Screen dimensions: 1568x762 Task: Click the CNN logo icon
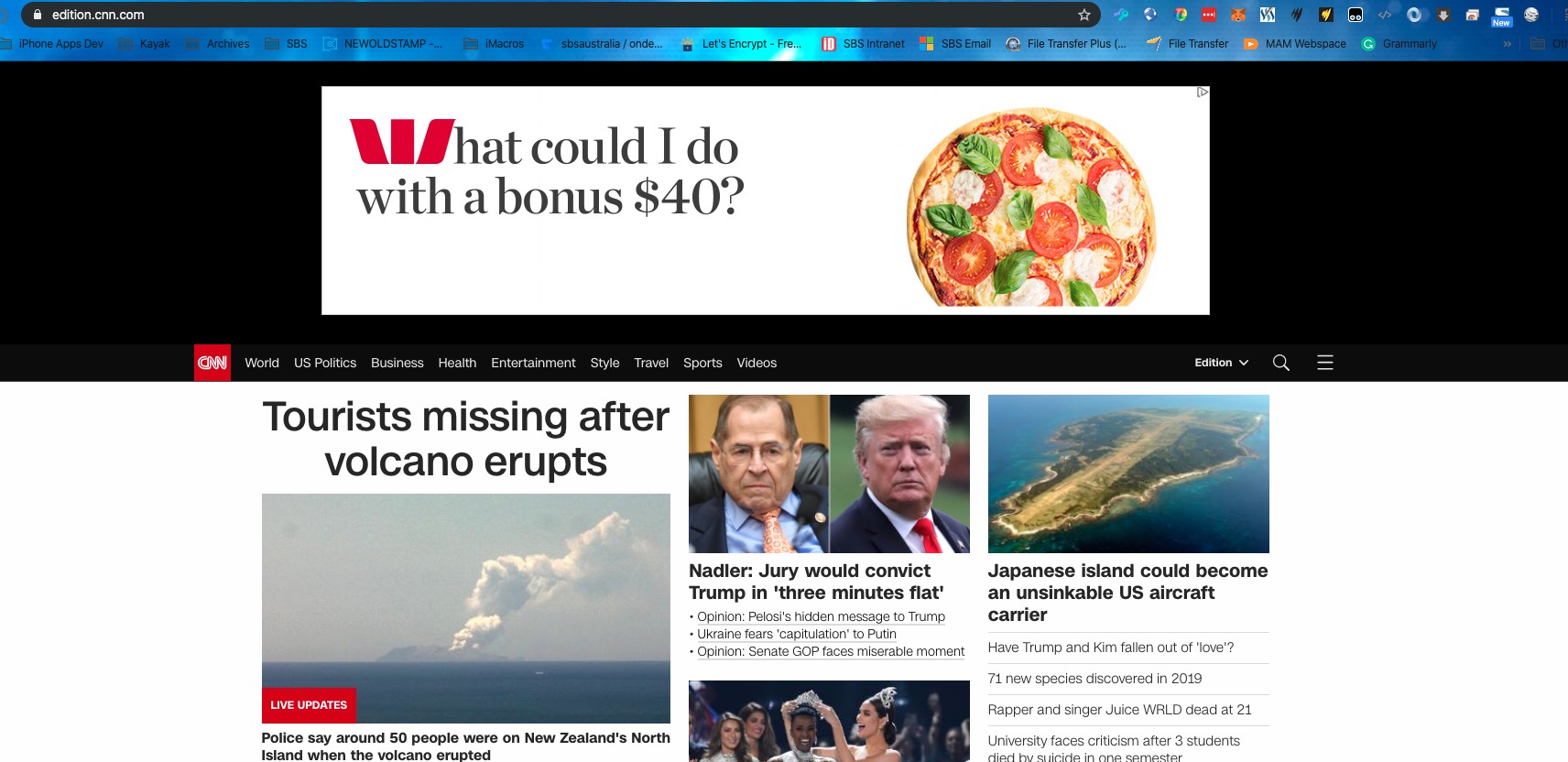(212, 363)
